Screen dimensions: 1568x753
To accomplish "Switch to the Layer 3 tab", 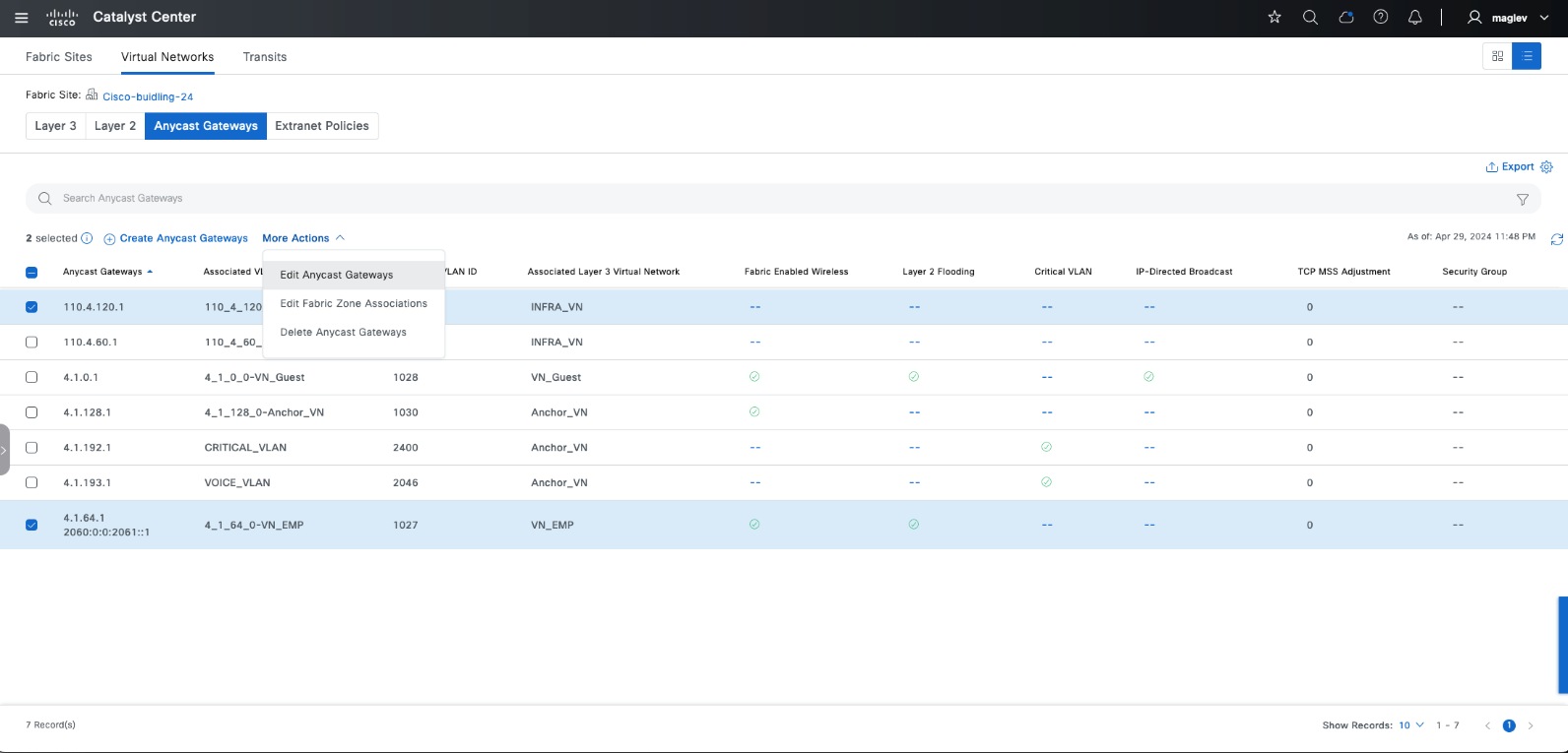I will coord(55,126).
